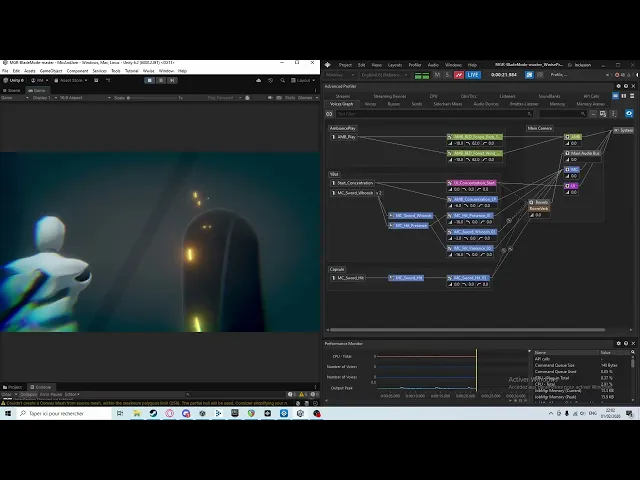
Task: Open the Wwise Layouts menu
Action: 395,65
